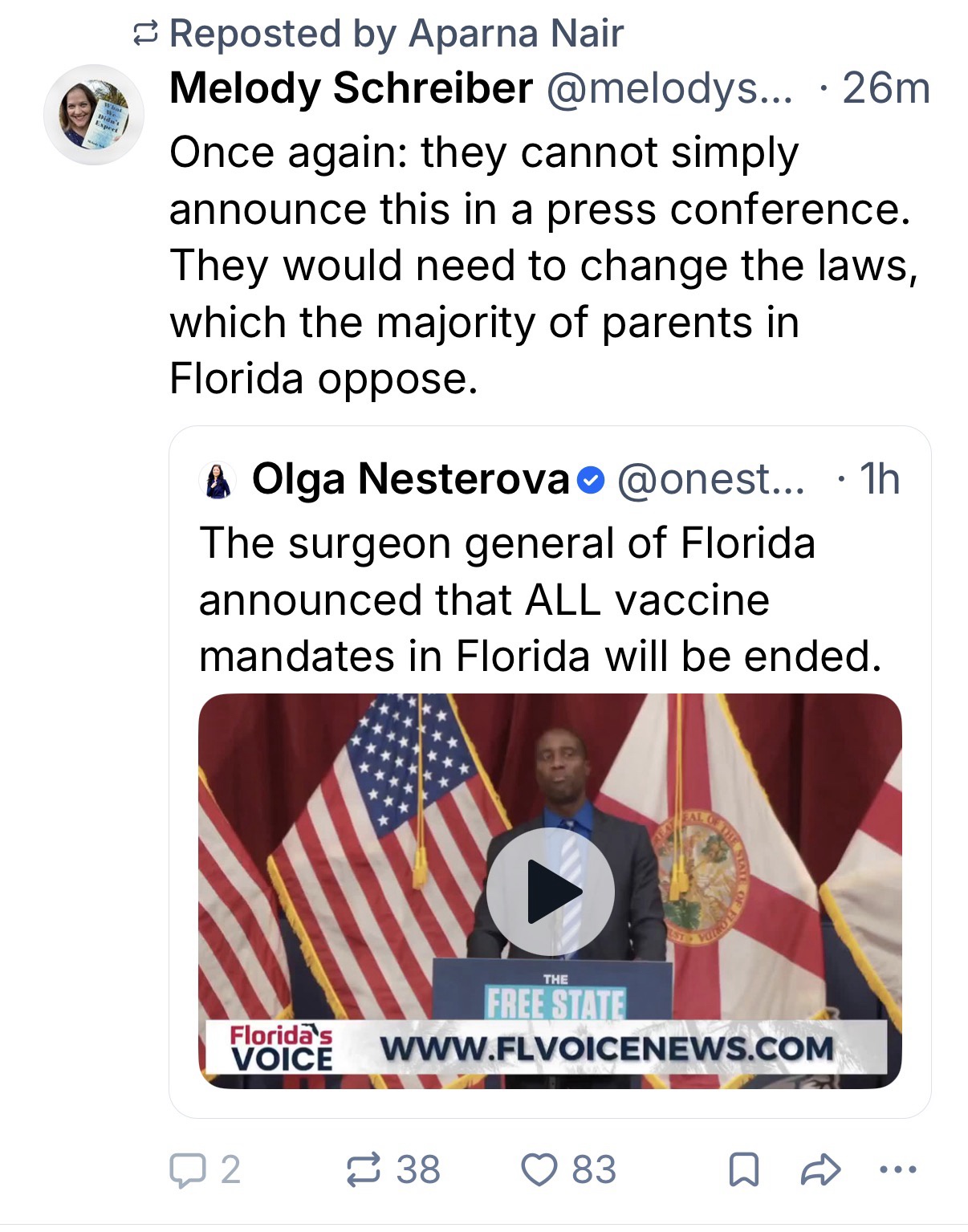
Task: Click the Aparna Nair reposter link
Action: point(515,34)
